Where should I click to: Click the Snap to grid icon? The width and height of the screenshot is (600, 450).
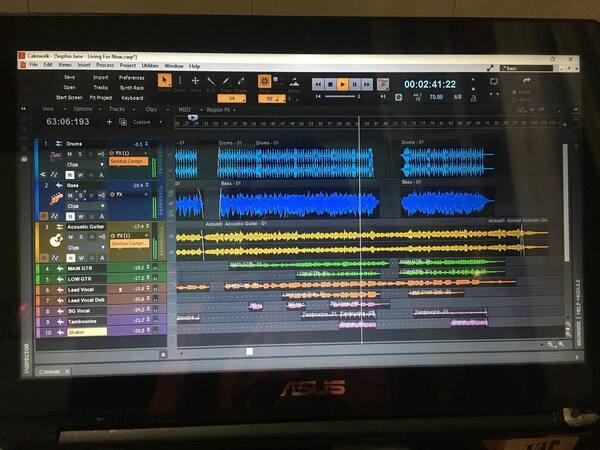[264, 82]
